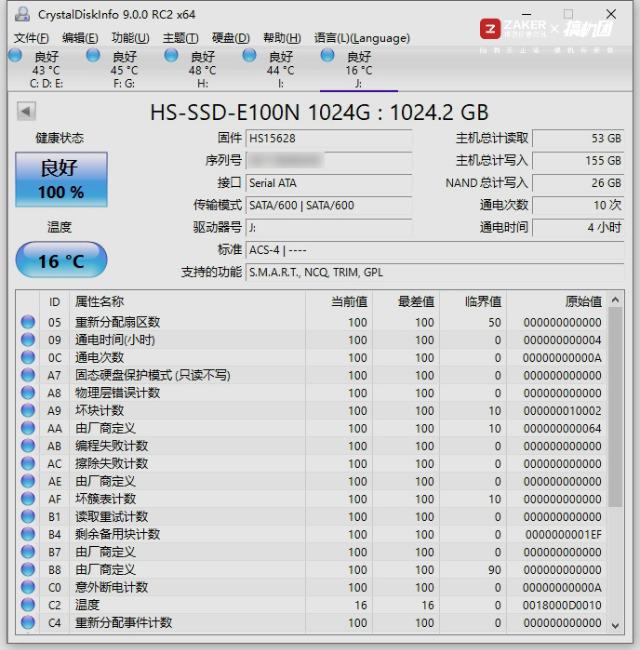
Task: Open the 编辑(E) menu
Action: (x=80, y=38)
